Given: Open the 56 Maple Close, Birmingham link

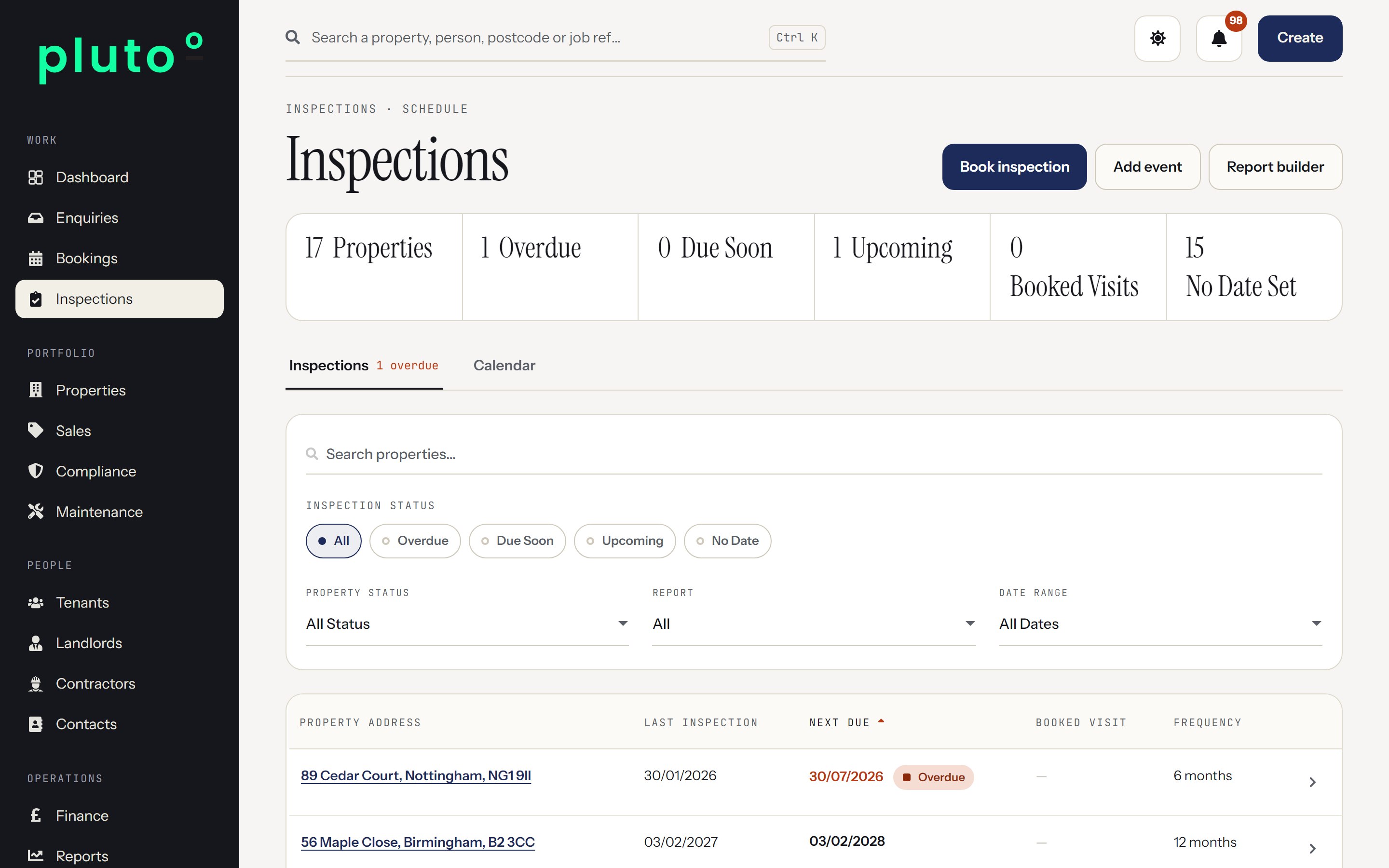Looking at the screenshot, I should 418,842.
